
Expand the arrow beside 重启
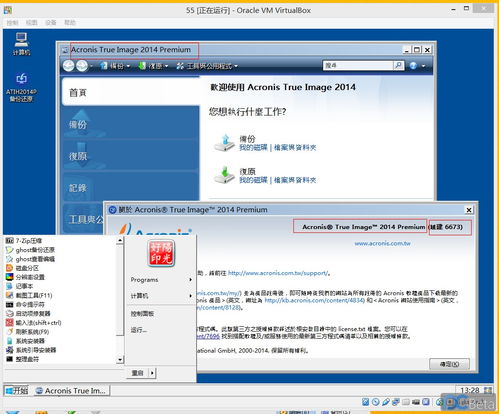[152, 373]
